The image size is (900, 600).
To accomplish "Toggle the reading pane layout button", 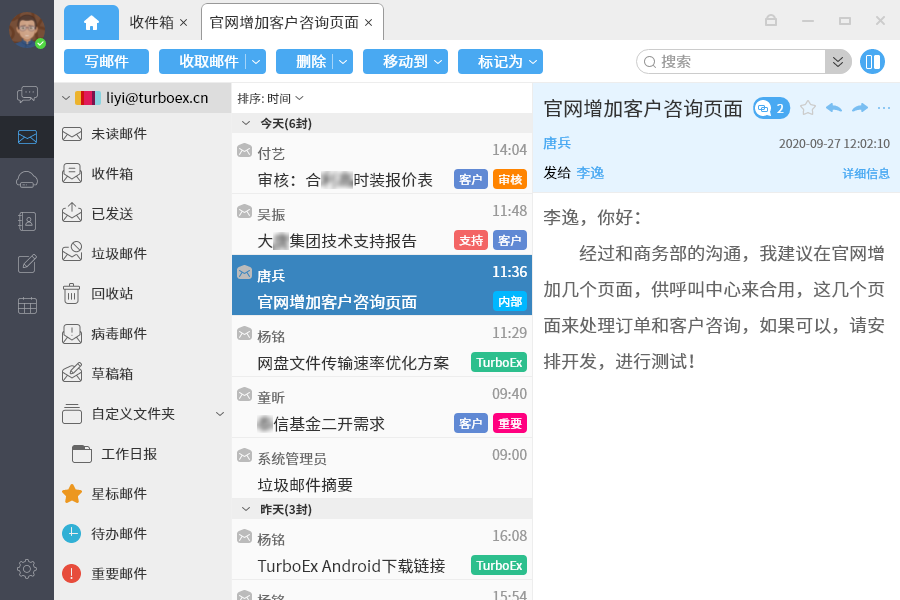I will pos(872,62).
